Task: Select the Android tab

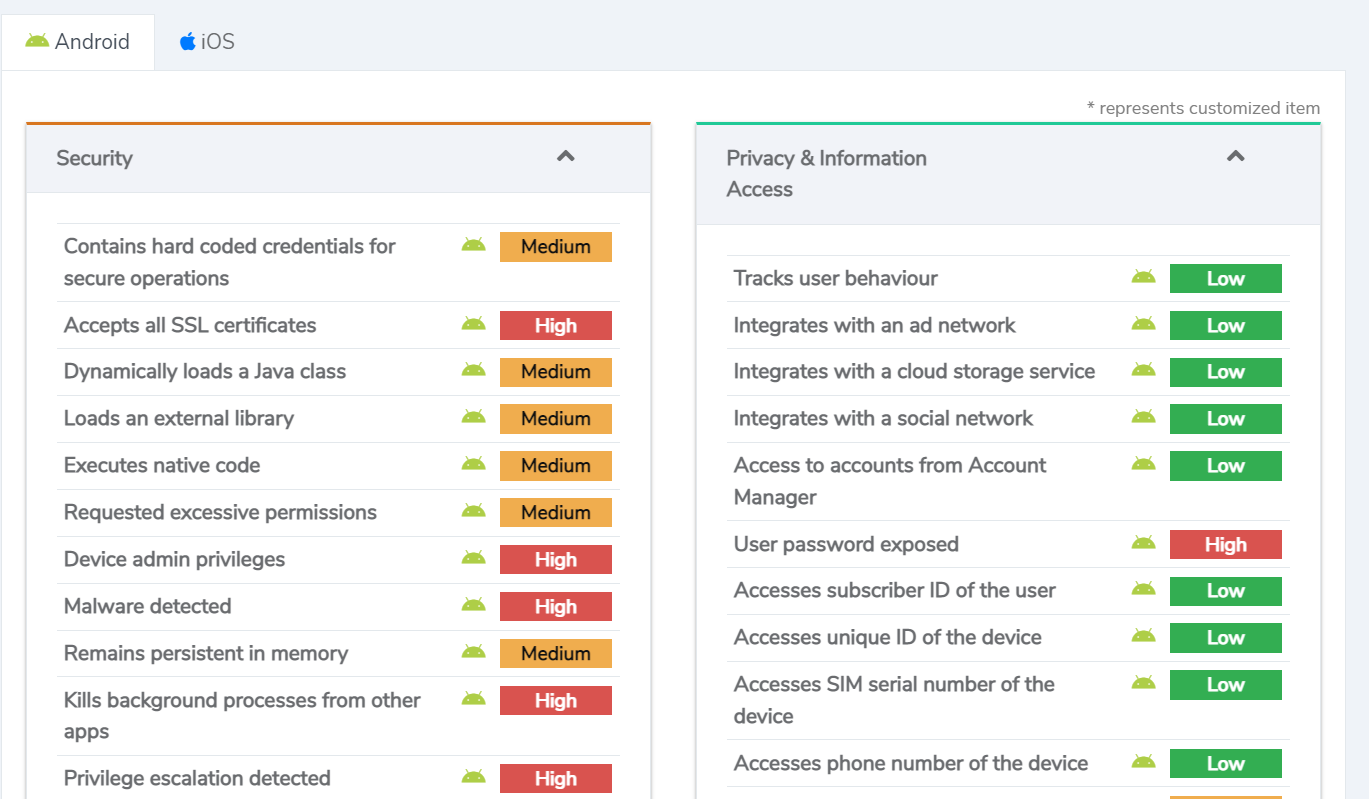Action: pos(78,42)
